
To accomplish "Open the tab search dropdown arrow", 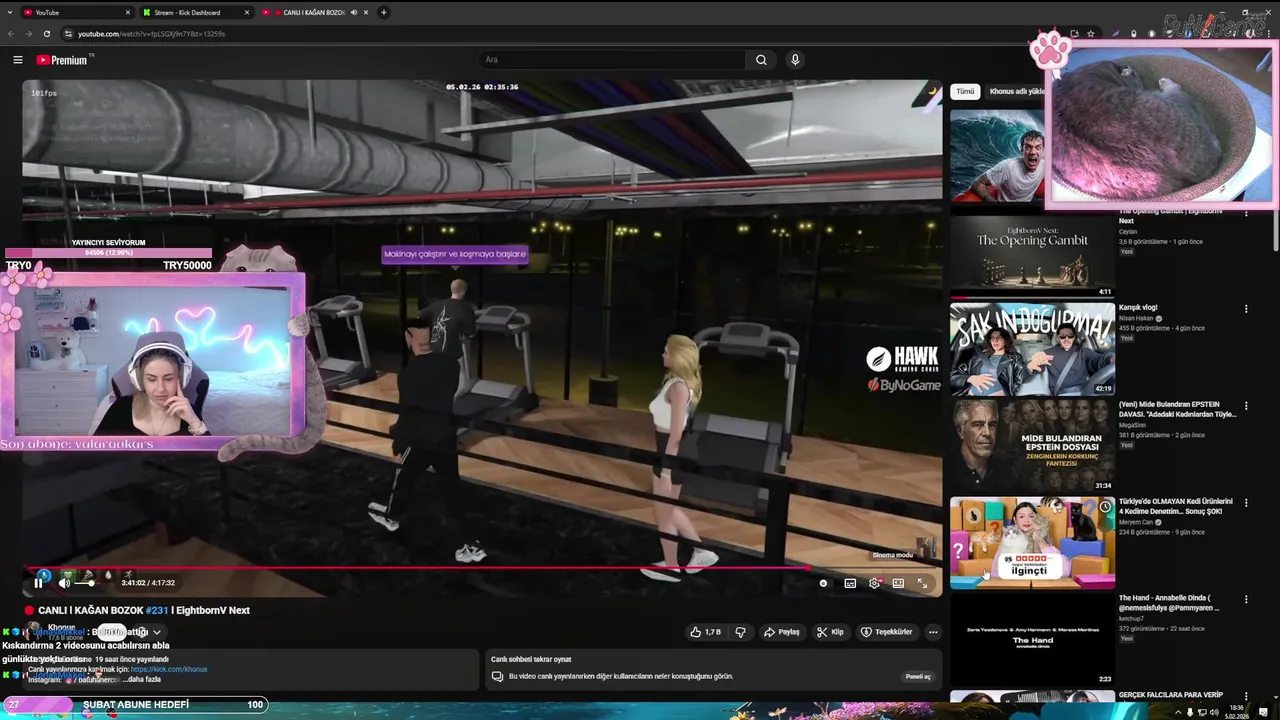I will pyautogui.click(x=9, y=12).
